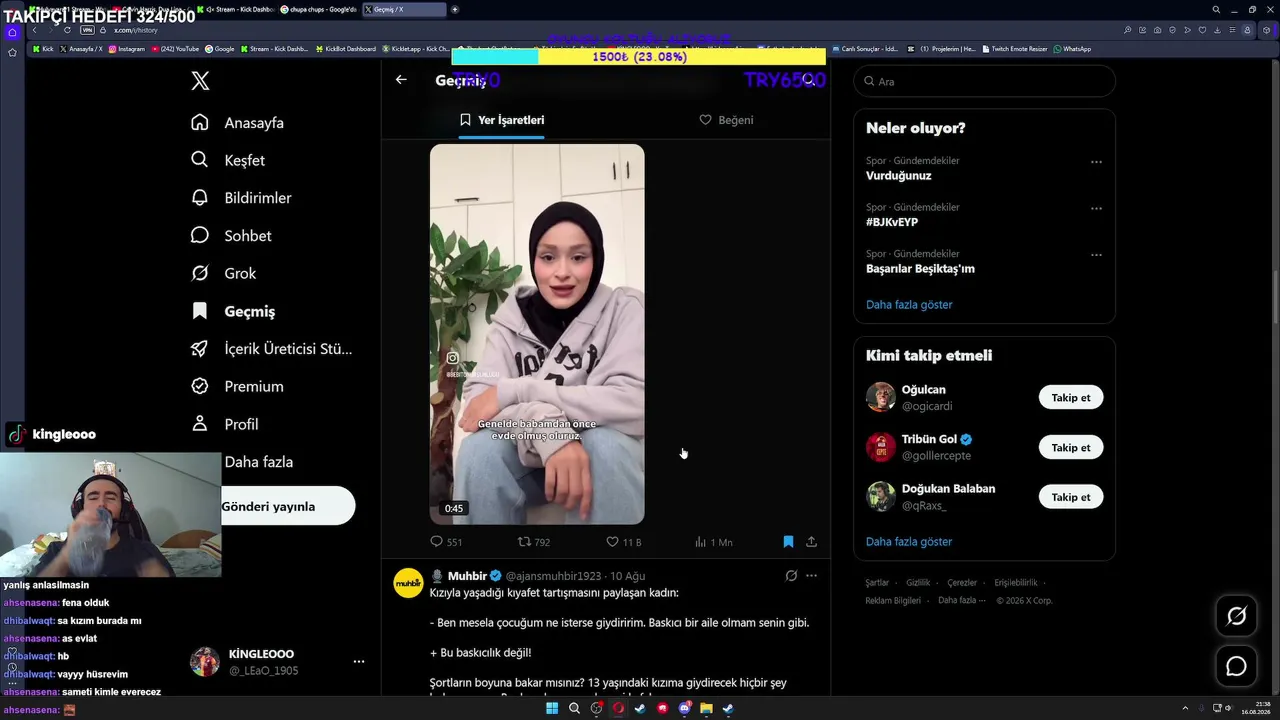
Task: Open Anasayfa from the left navigation
Action: click(x=238, y=123)
